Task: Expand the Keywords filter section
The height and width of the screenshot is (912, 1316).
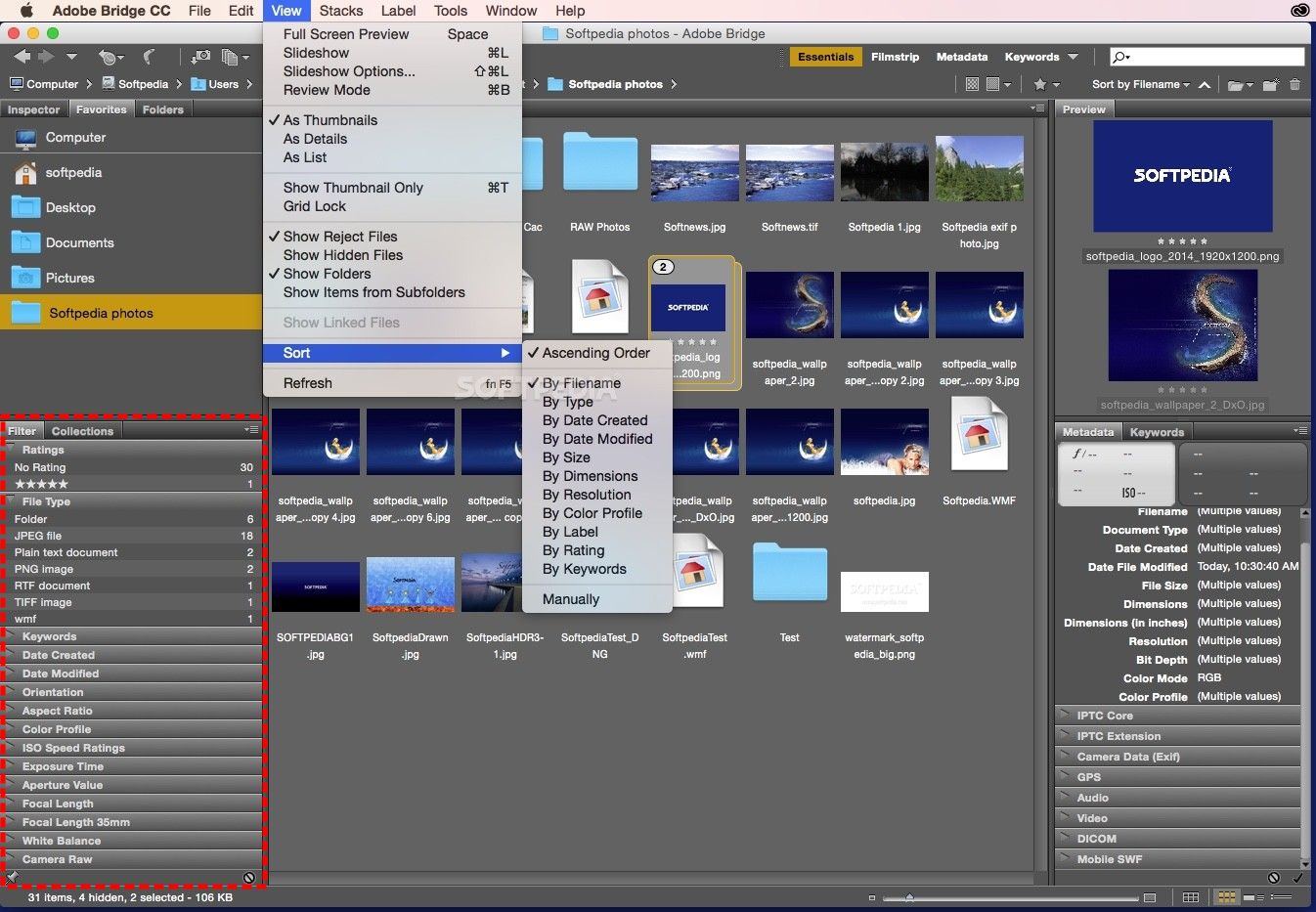Action: point(49,636)
